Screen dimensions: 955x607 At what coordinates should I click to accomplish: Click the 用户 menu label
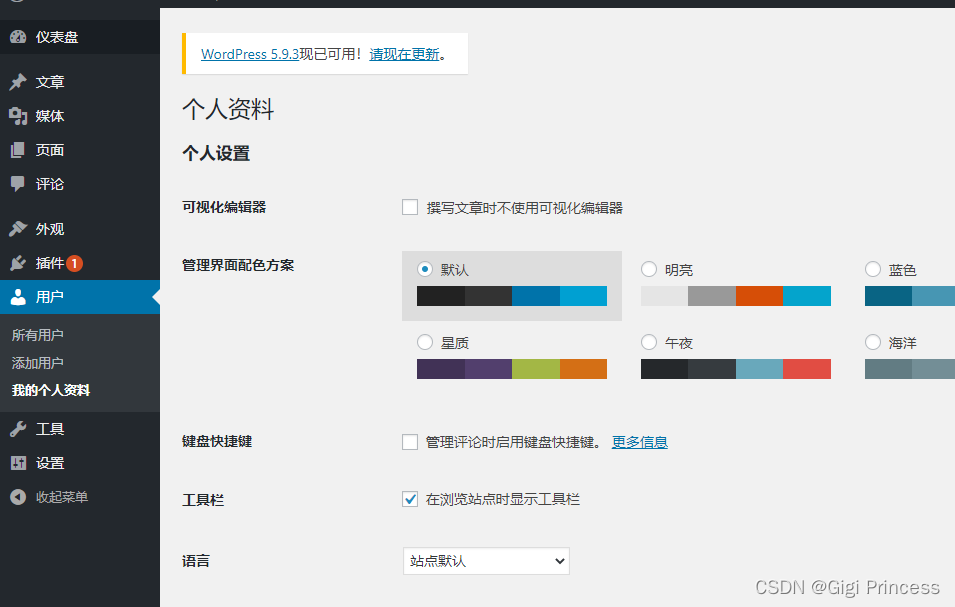[x=49, y=297]
